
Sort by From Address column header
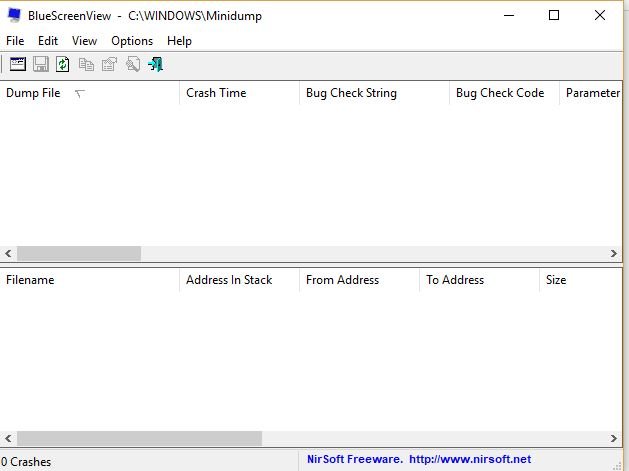tap(359, 280)
